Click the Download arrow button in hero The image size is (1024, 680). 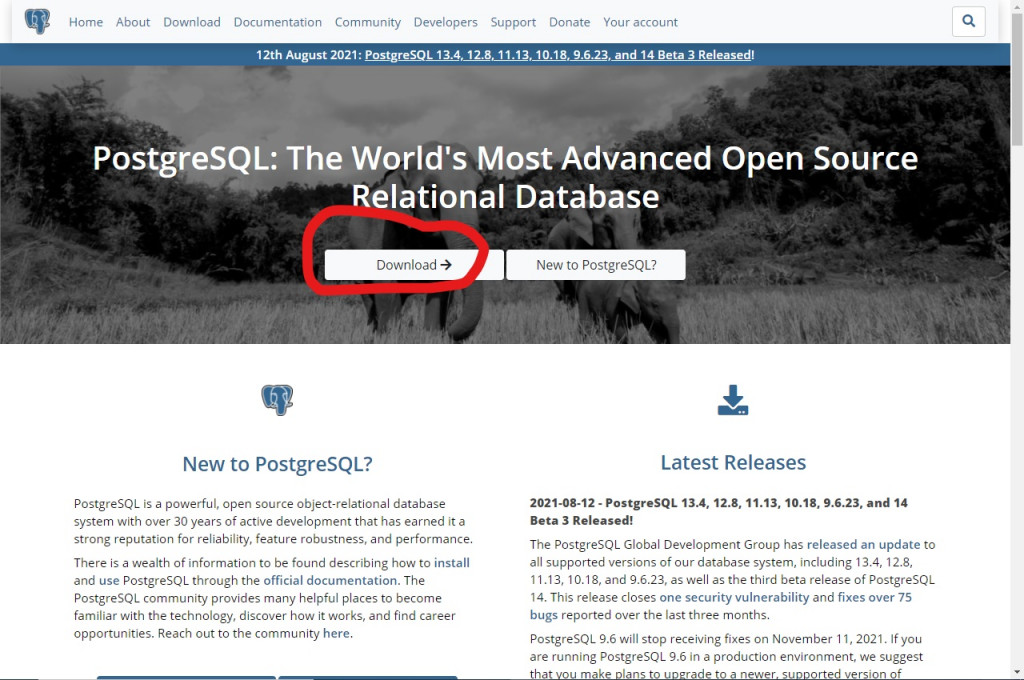pos(414,265)
